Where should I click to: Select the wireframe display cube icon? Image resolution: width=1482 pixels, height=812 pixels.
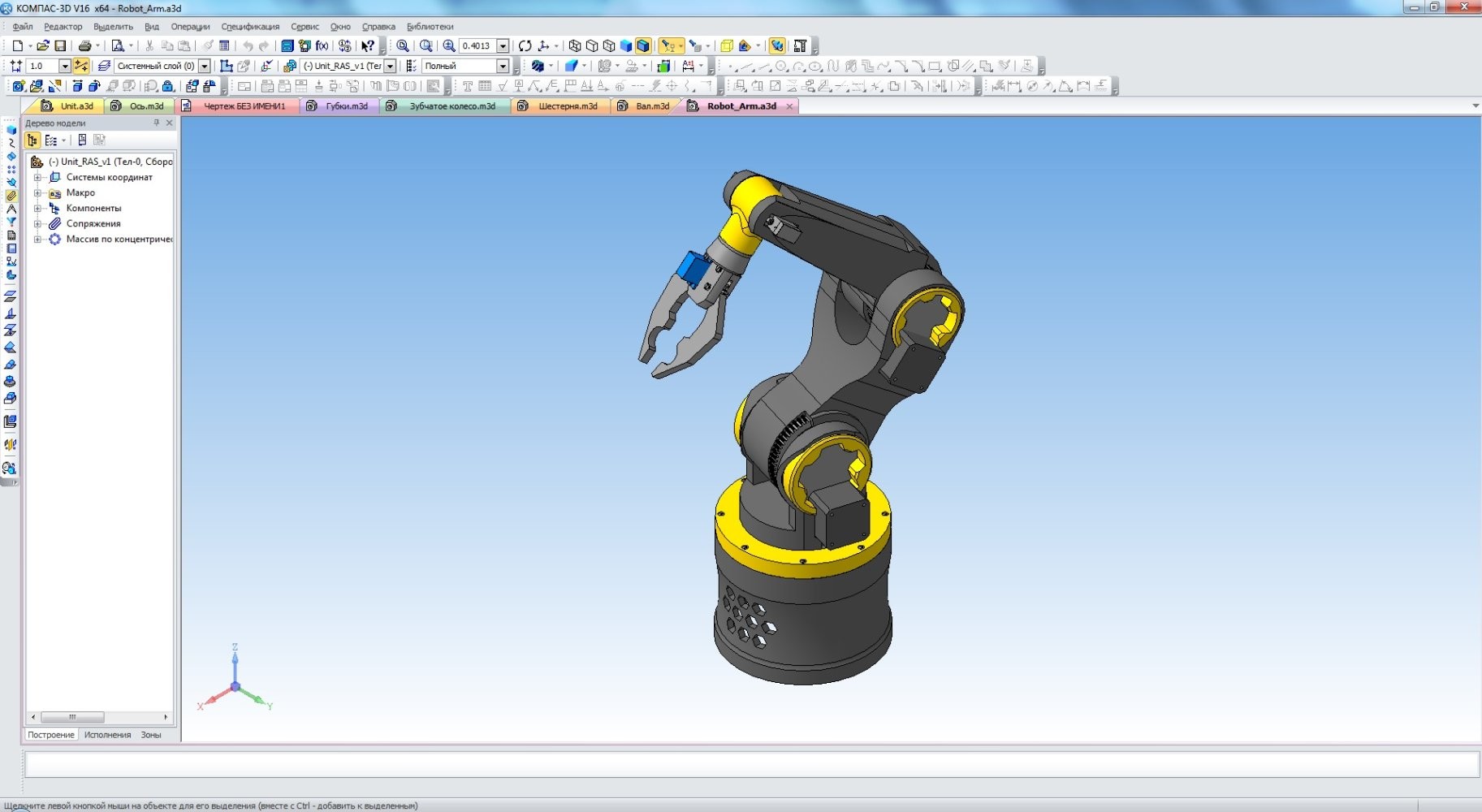click(x=575, y=46)
